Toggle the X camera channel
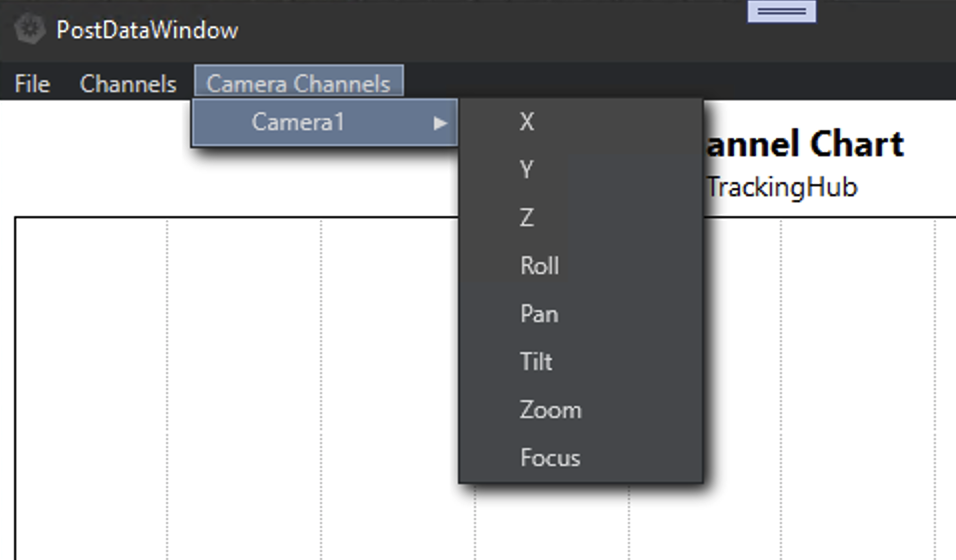The height and width of the screenshot is (560, 956). tap(527, 122)
